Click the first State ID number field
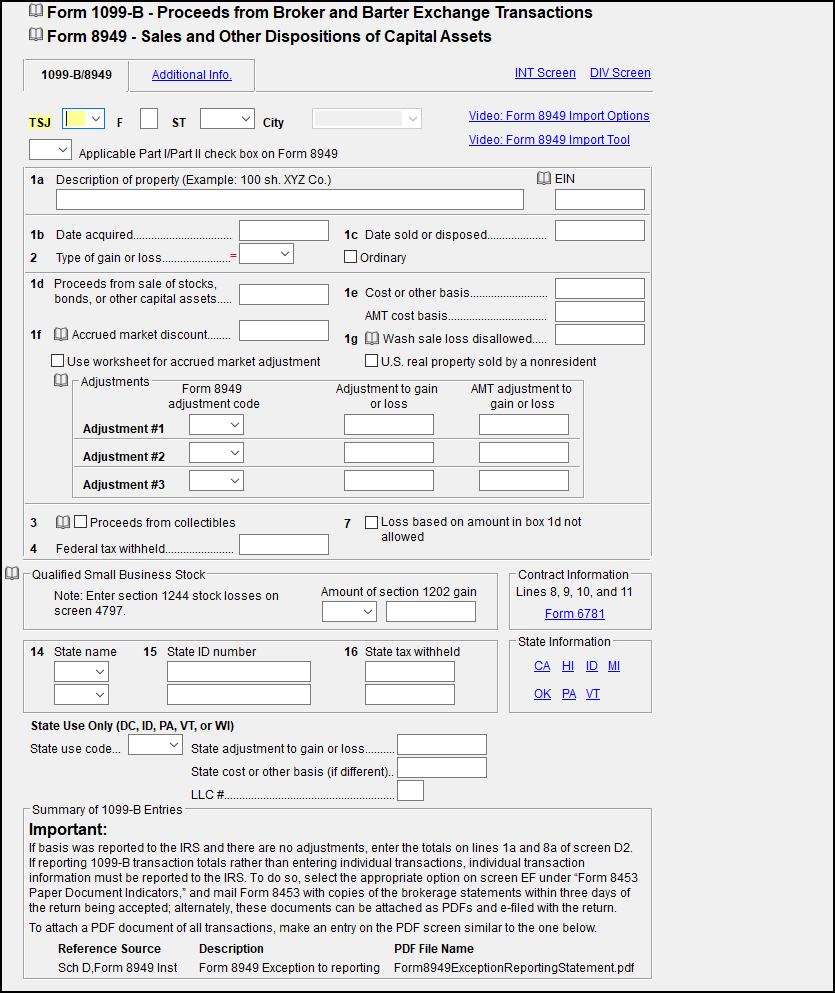Image resolution: width=835 pixels, height=993 pixels. [239, 671]
